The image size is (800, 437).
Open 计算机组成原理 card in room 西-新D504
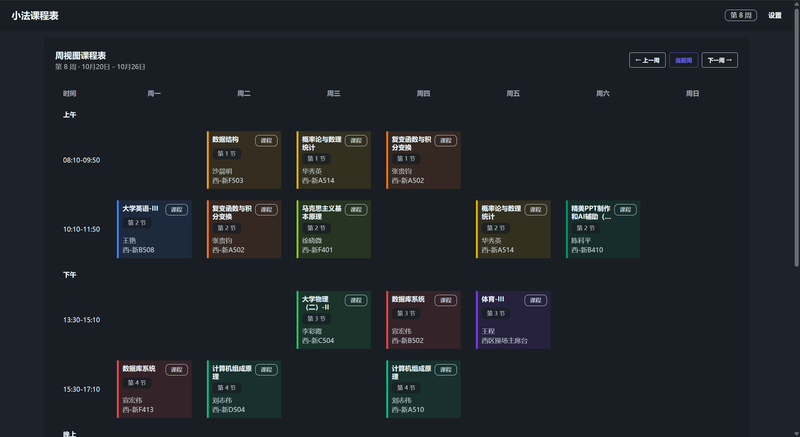click(244, 389)
